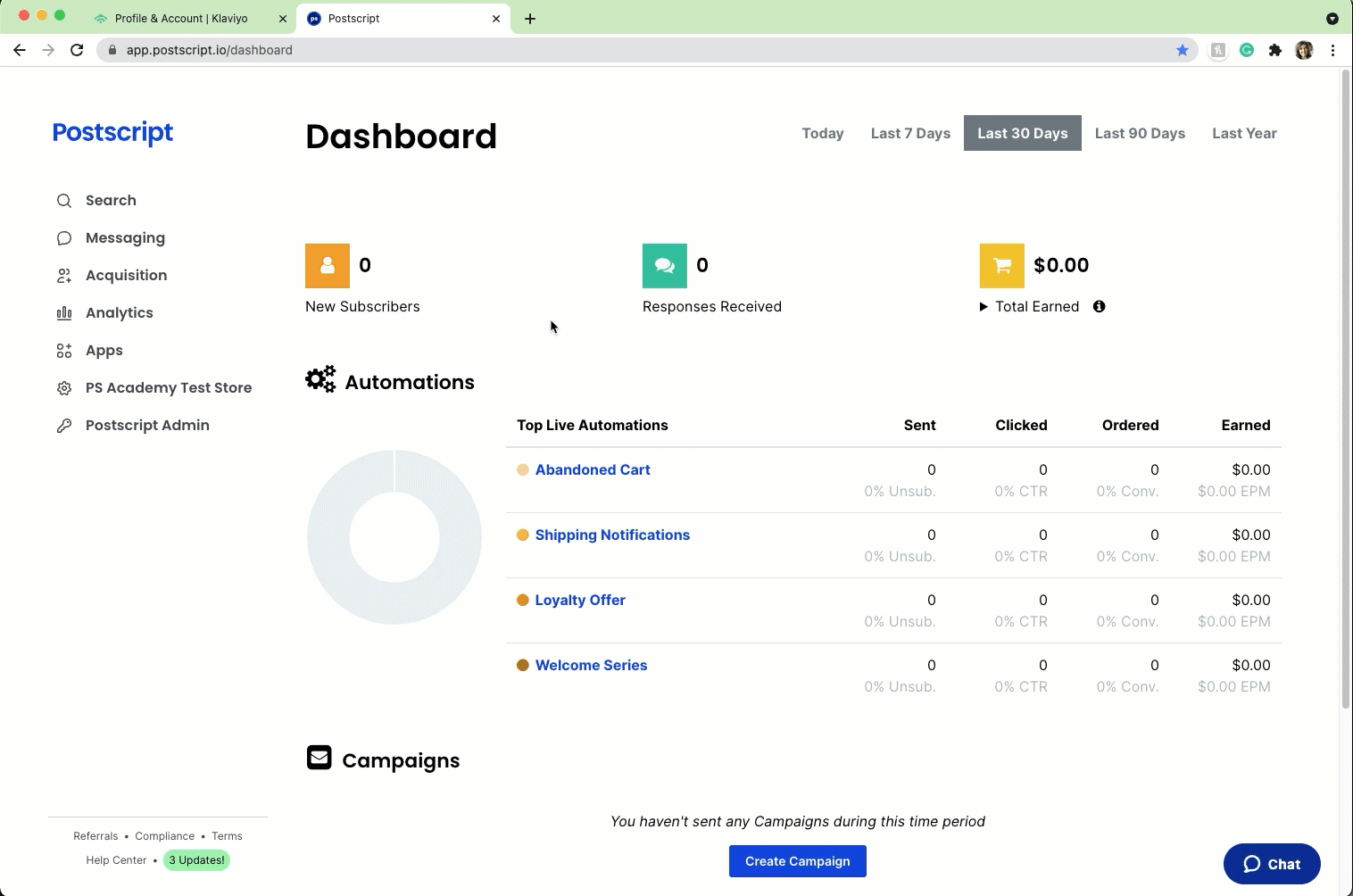Viewport: 1353px width, 896px height.
Task: Click the site lock icon in address bar
Action: point(112,50)
